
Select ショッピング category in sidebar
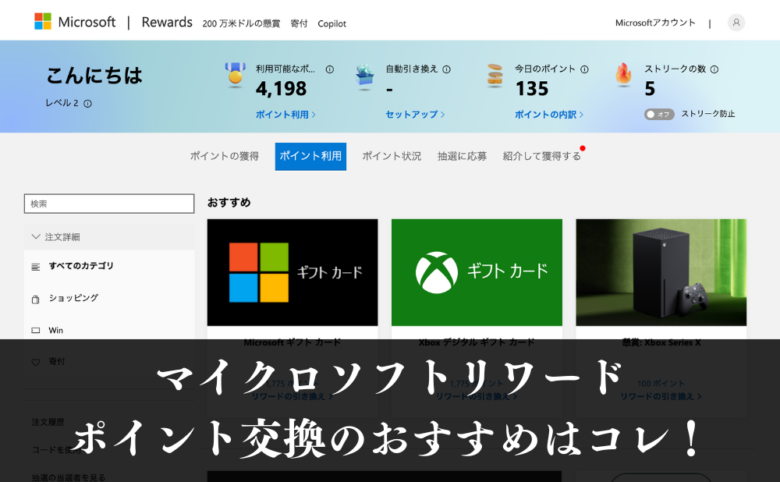tap(73, 298)
